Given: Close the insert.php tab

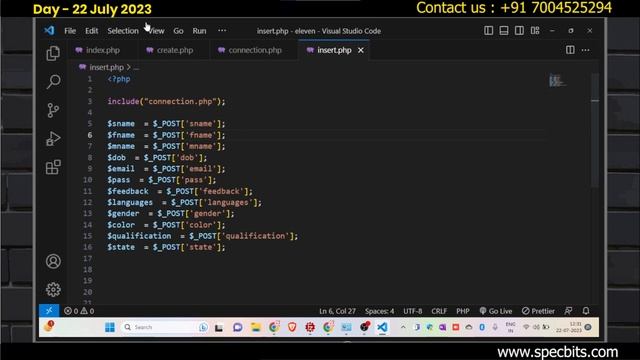Looking at the screenshot, I should point(361,50).
